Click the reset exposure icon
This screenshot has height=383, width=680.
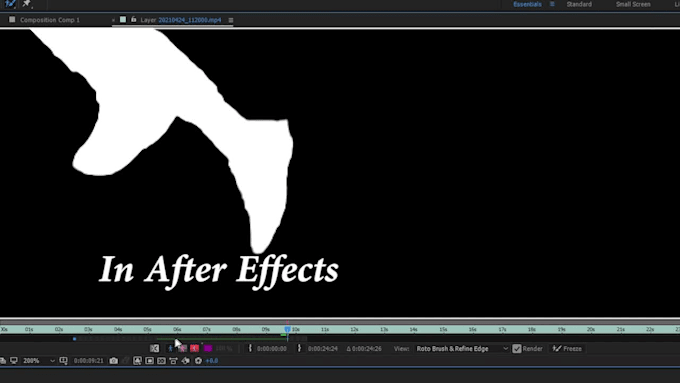(198, 361)
